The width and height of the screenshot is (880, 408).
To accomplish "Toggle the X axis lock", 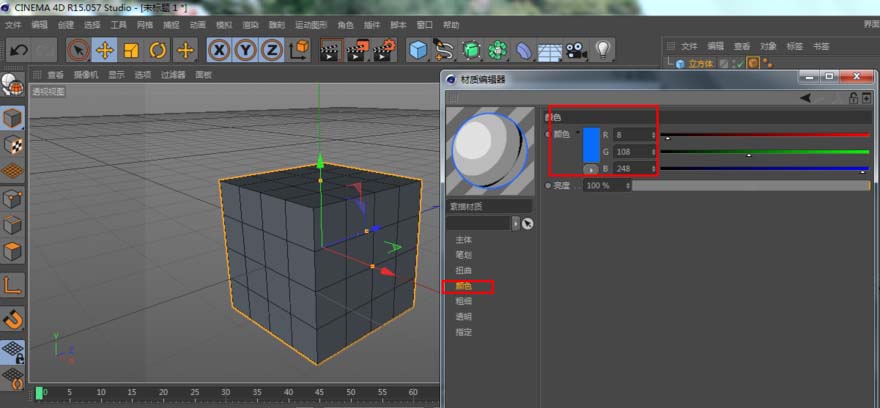I will tap(219, 50).
